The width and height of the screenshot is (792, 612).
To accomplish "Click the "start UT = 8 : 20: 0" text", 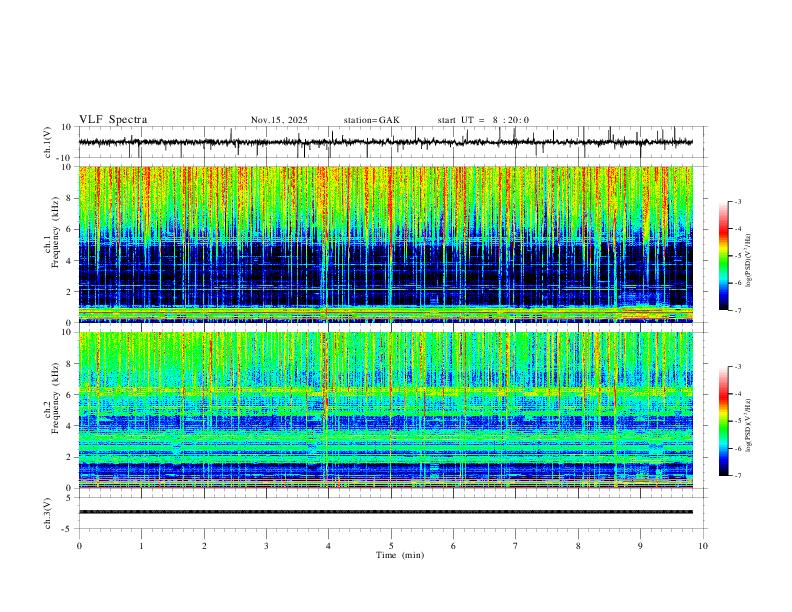I will pyautogui.click(x=483, y=120).
